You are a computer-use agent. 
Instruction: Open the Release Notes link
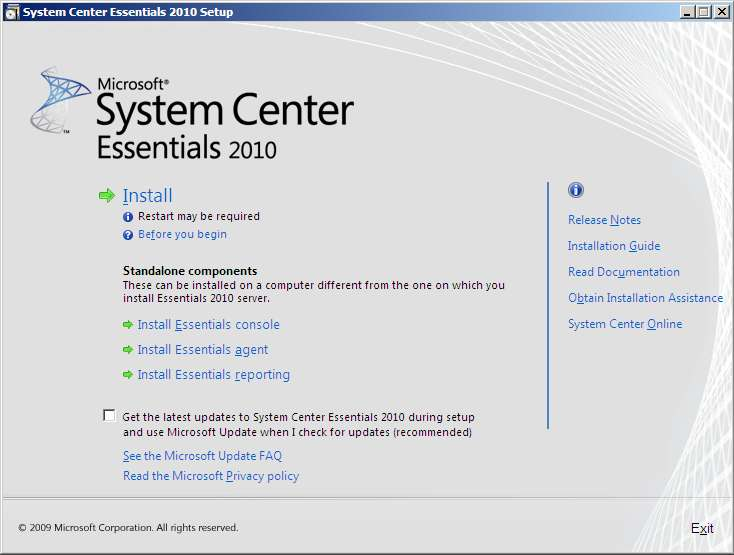click(x=604, y=220)
